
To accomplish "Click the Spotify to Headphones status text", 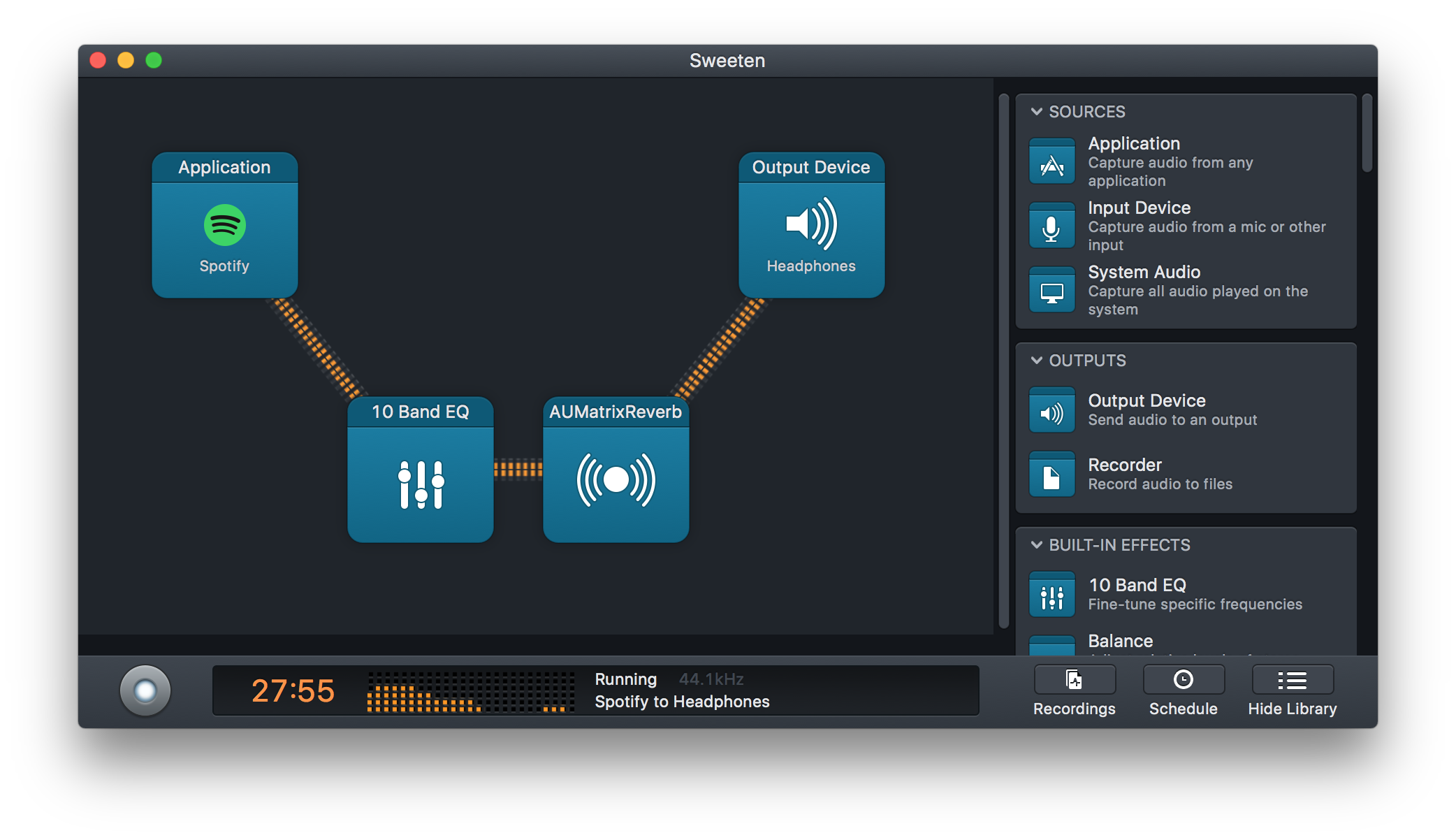I will coord(682,702).
